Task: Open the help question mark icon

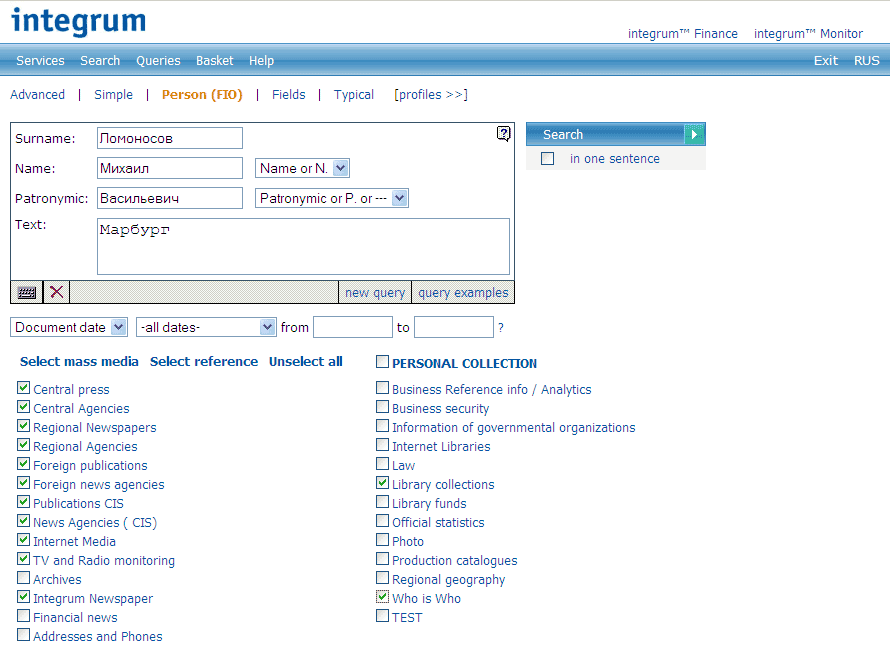Action: 504,134
